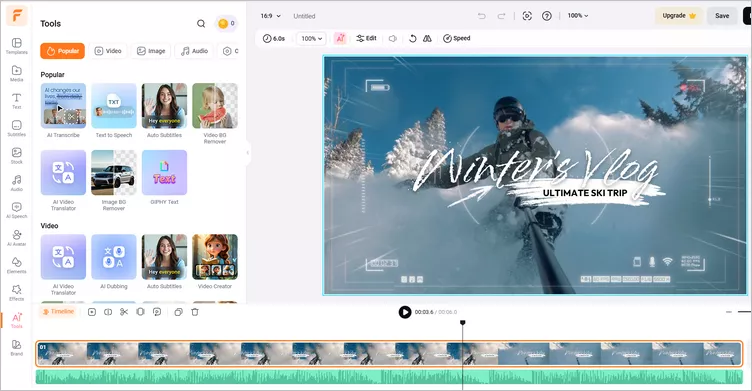Image resolution: width=752 pixels, height=391 pixels.
Task: Open the help question mark icon
Action: 547,16
